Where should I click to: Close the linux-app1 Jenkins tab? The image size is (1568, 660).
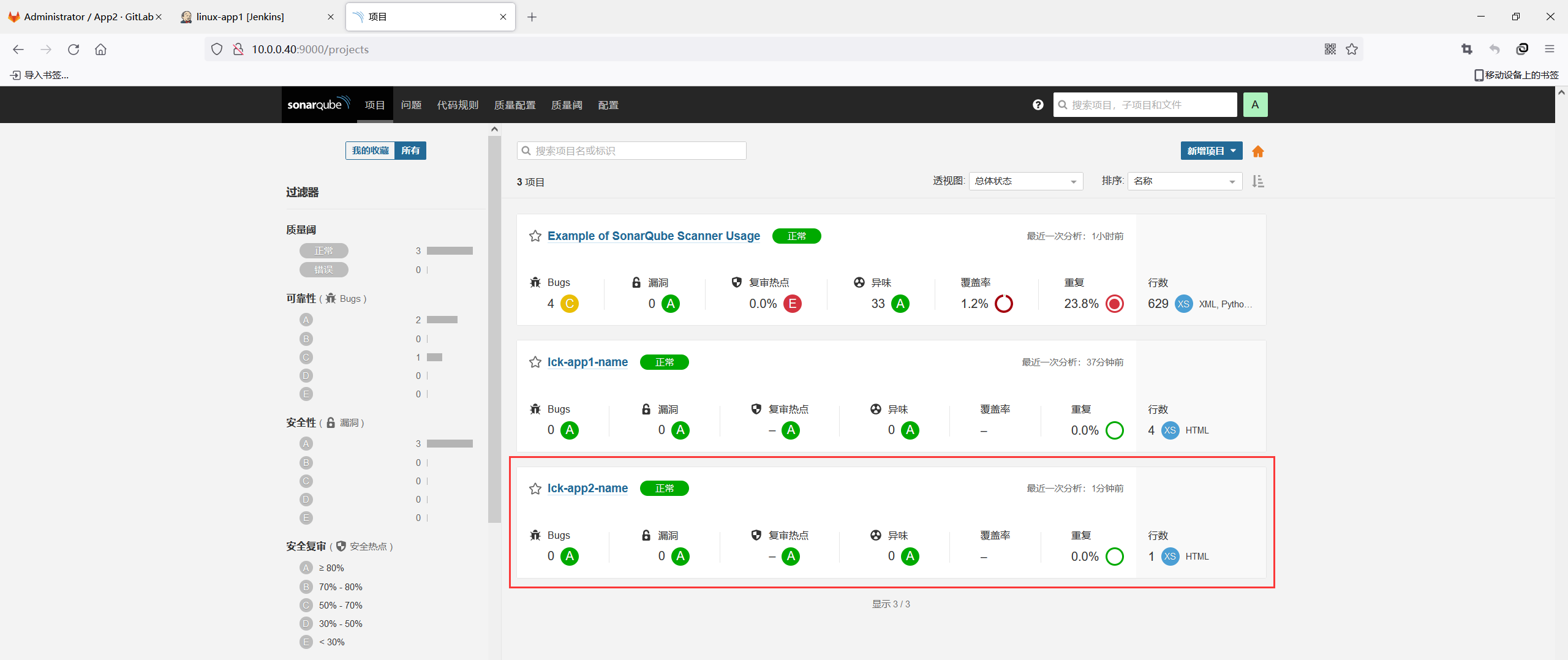pos(331,17)
